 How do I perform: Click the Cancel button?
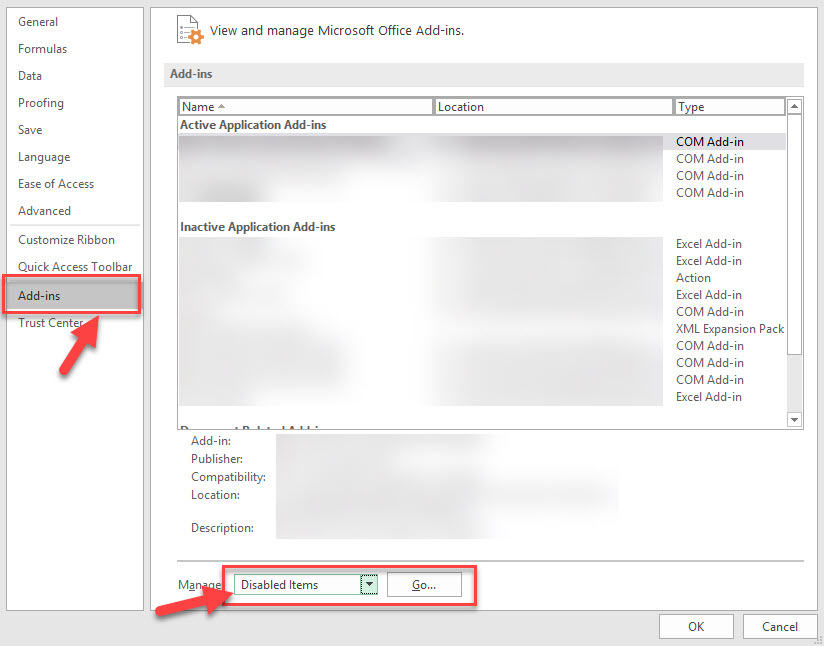(780, 627)
